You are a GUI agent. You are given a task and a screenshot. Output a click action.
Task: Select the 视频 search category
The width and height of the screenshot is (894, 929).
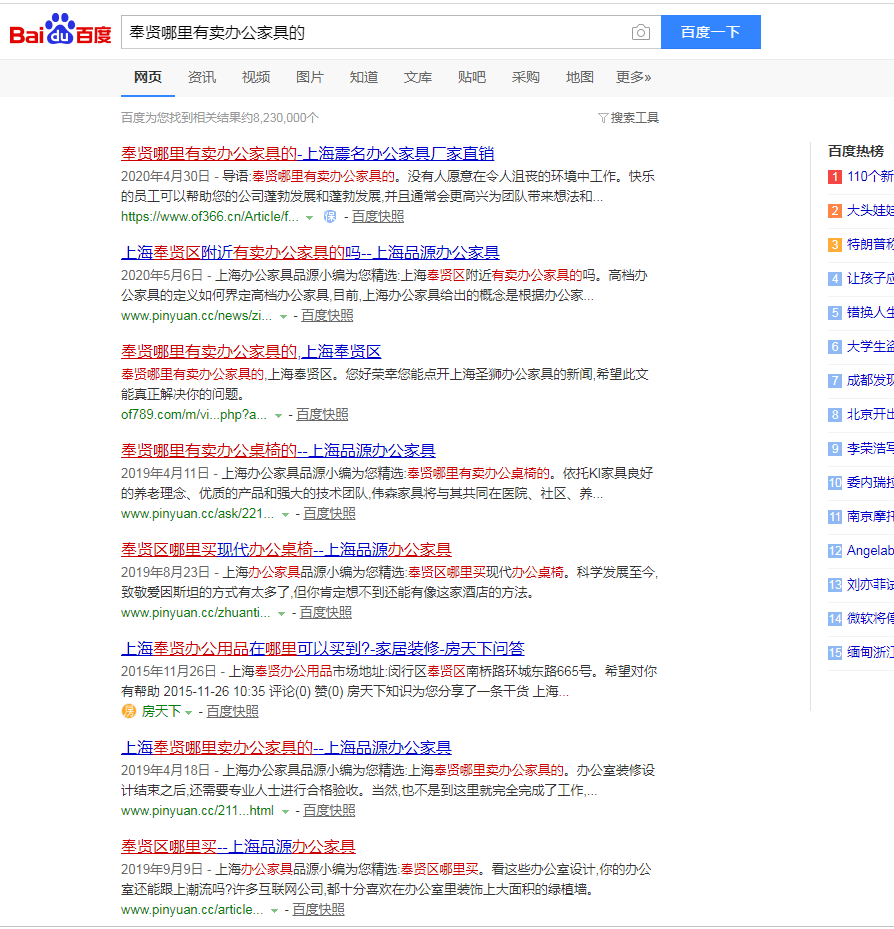(256, 77)
